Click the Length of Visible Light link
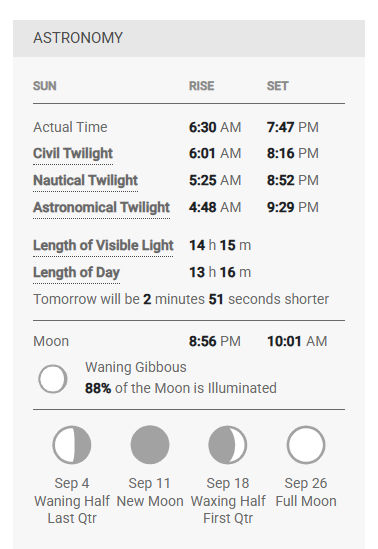The height and width of the screenshot is (549, 378). coord(103,245)
